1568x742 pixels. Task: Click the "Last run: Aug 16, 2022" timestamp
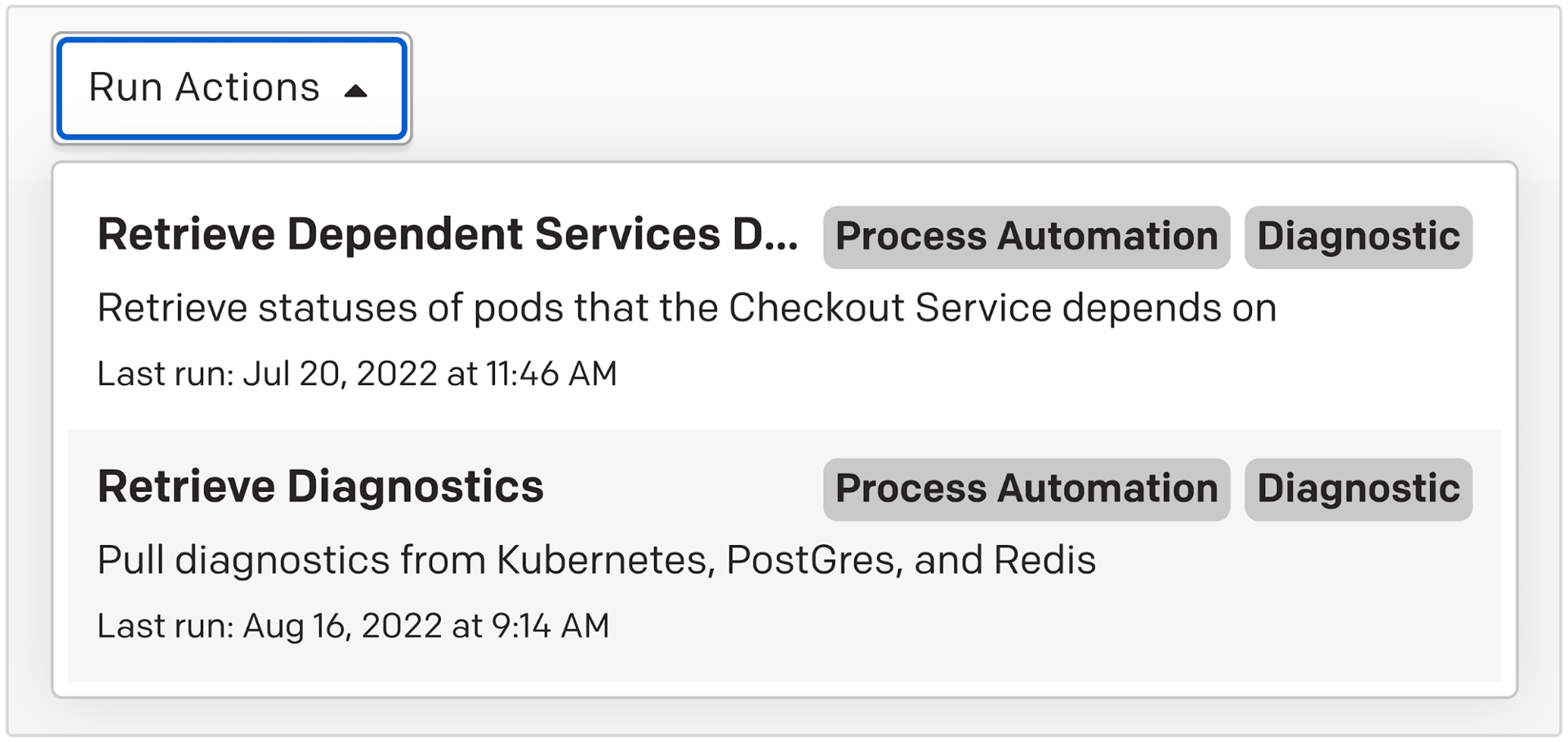pyautogui.click(x=353, y=626)
